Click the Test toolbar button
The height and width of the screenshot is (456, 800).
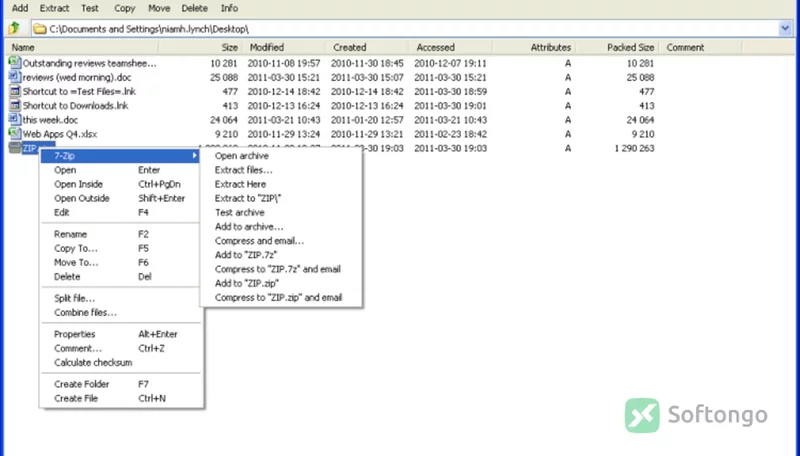click(90, 8)
